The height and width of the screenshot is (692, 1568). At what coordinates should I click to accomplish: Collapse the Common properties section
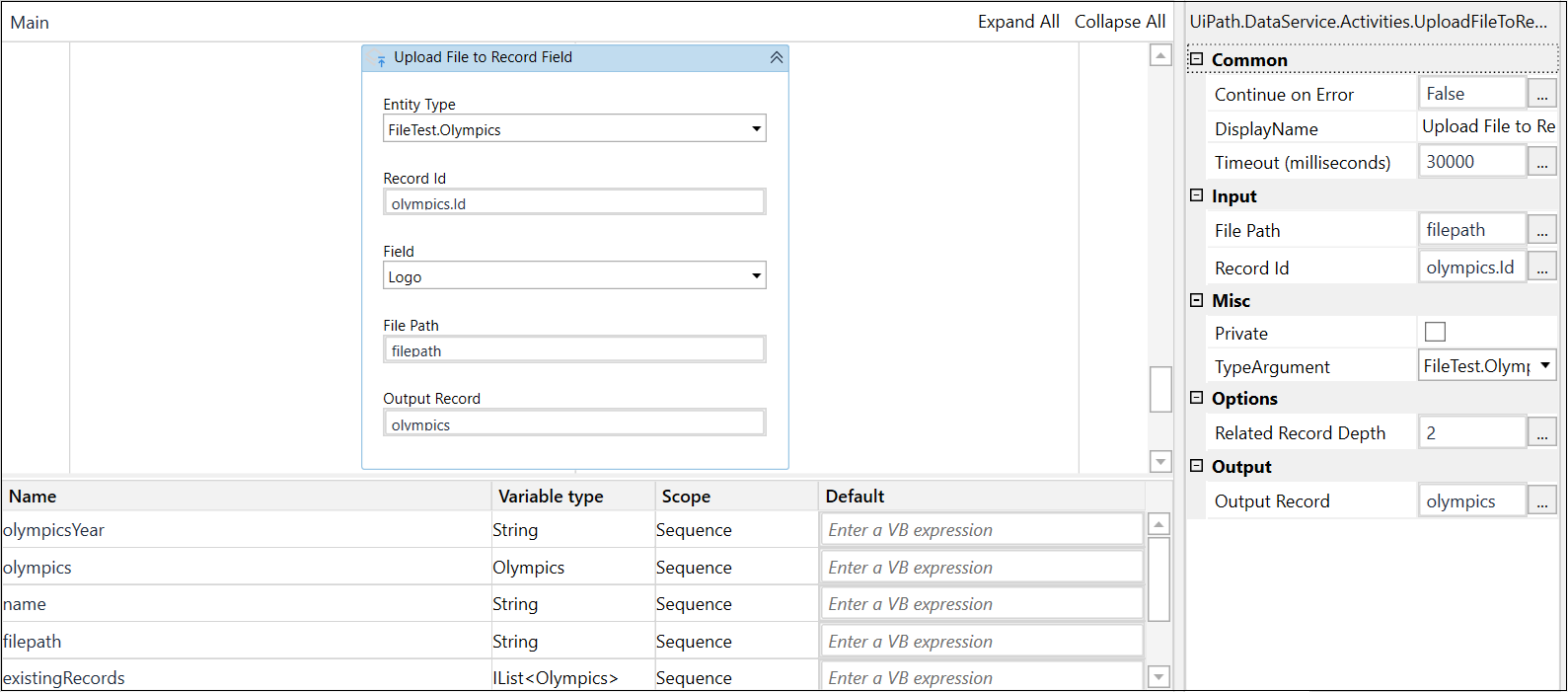pos(1197,59)
